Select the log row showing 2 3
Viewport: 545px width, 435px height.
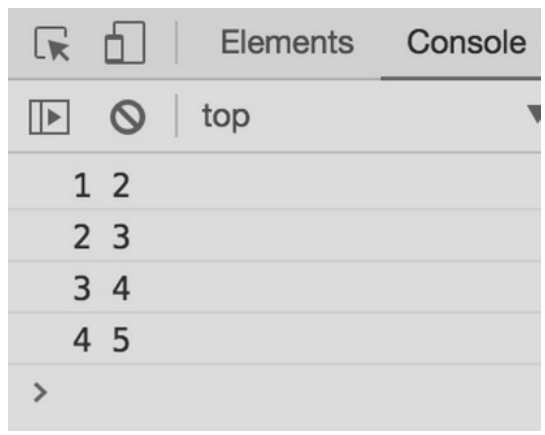tap(274, 235)
